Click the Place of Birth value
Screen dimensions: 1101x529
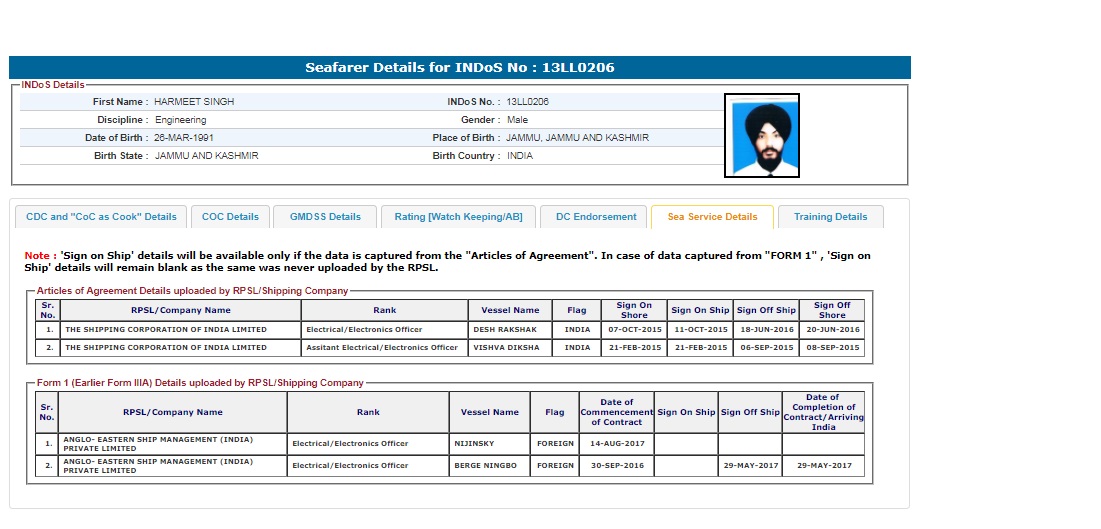pyautogui.click(x=577, y=138)
